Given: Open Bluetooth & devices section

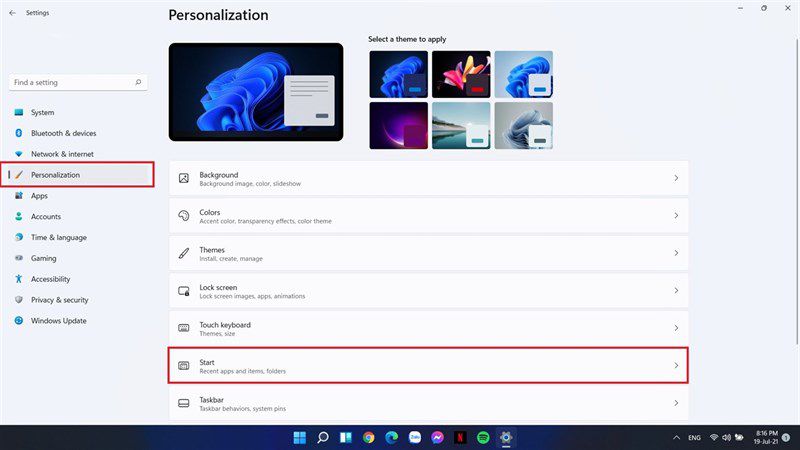Looking at the screenshot, I should point(78,133).
